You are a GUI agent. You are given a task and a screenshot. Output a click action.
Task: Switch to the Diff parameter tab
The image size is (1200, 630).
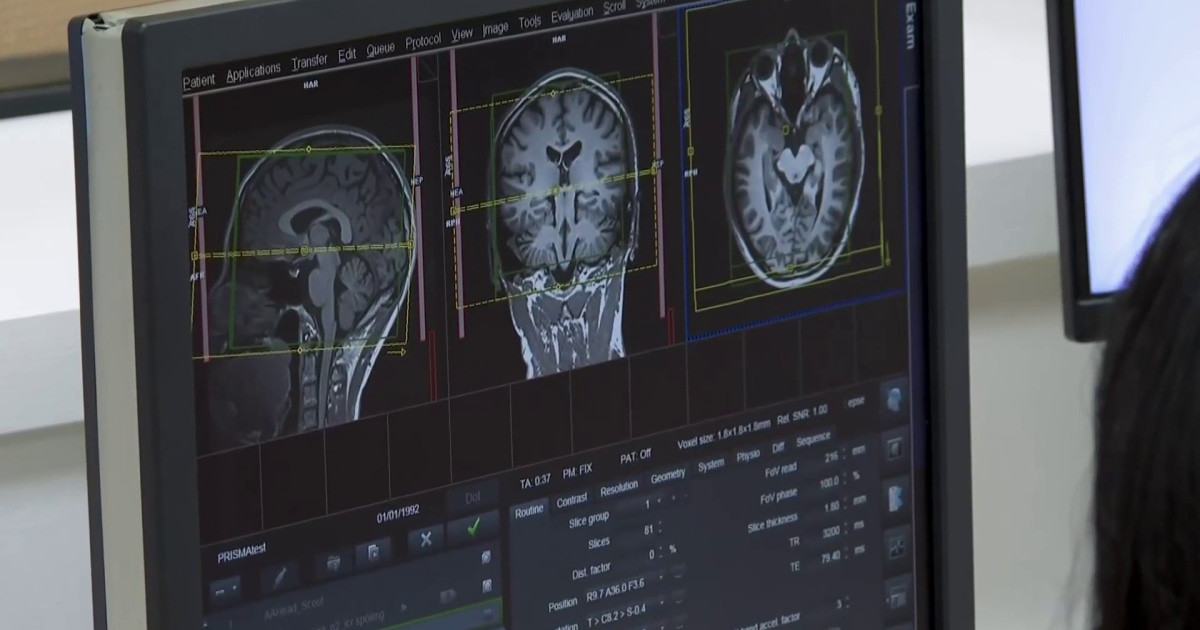click(778, 448)
